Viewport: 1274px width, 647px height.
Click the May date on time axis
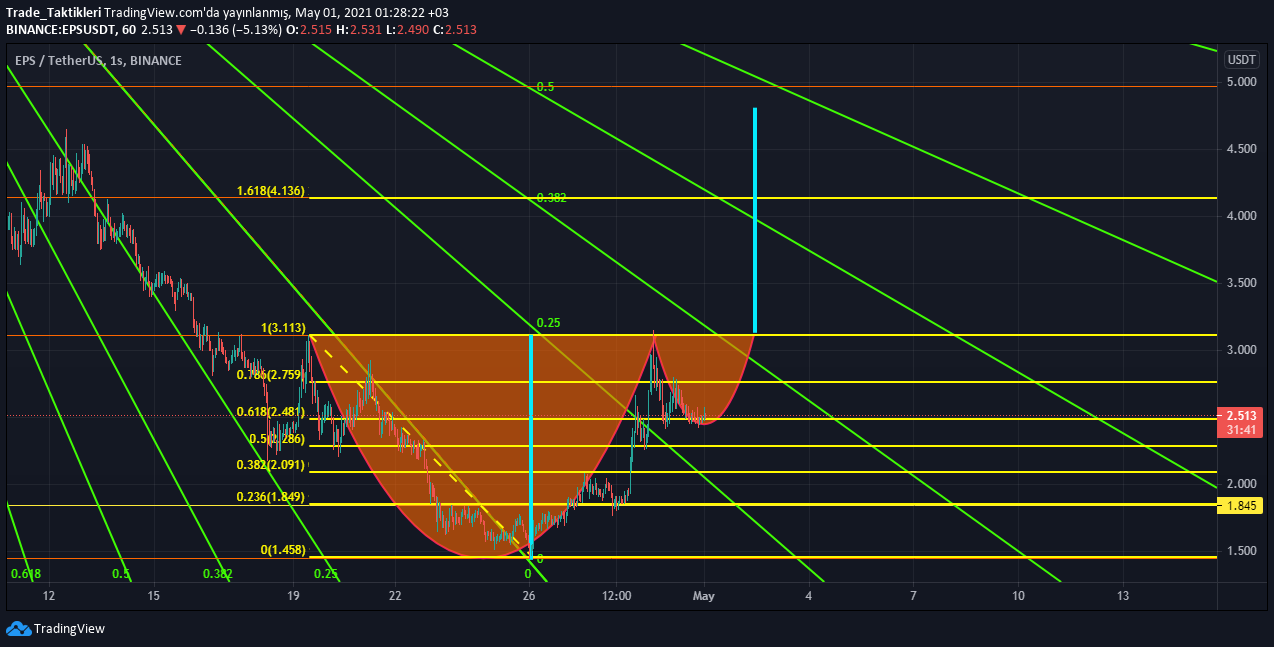click(x=704, y=596)
